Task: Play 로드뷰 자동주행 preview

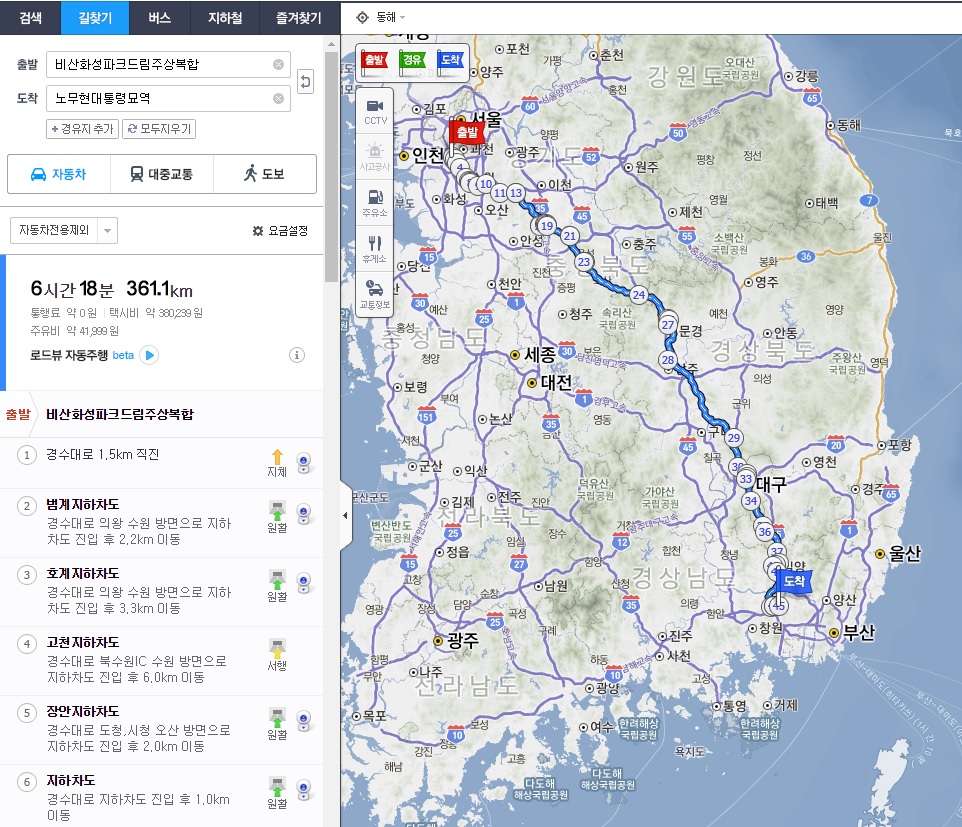Action: pyautogui.click(x=149, y=355)
